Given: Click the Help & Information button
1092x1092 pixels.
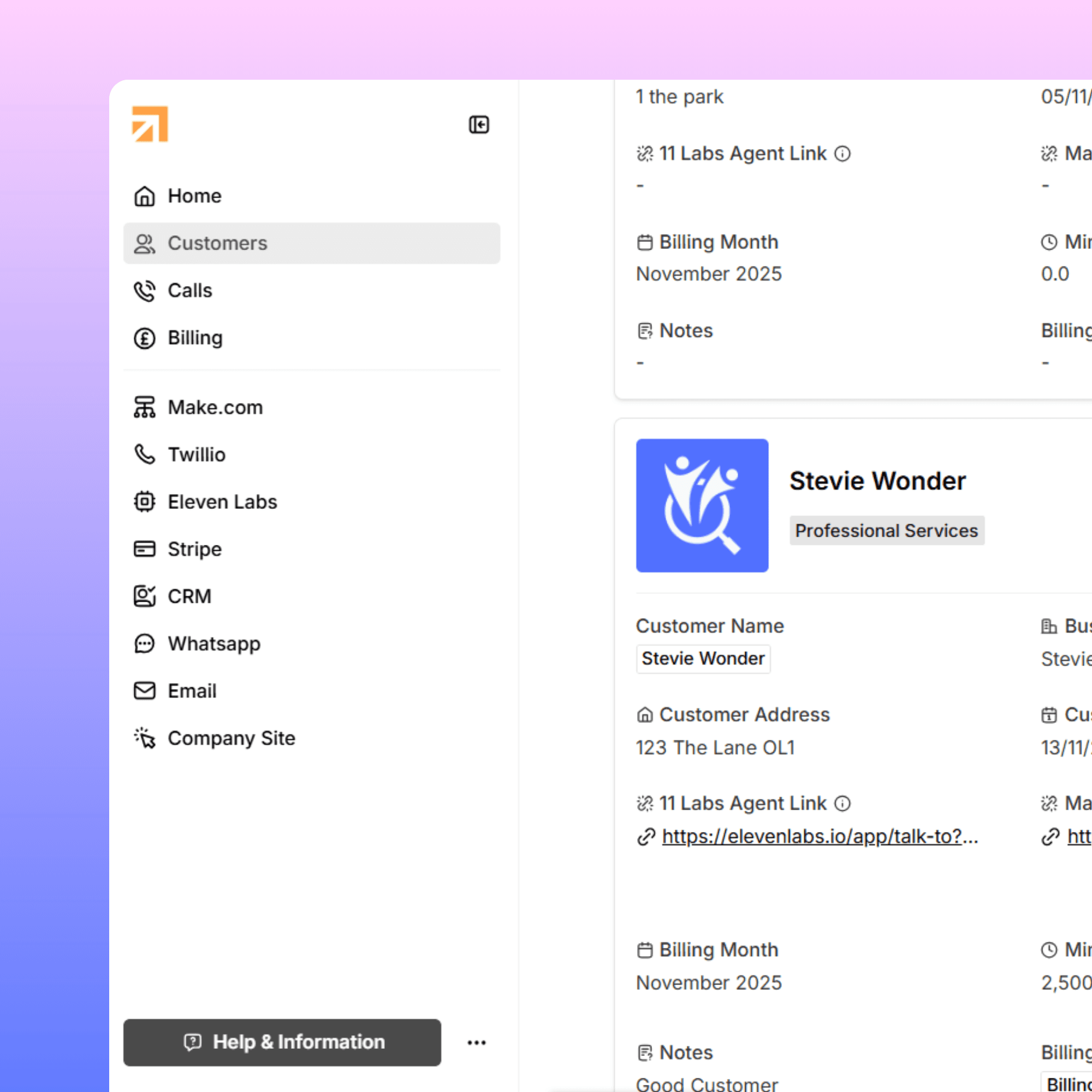Looking at the screenshot, I should [282, 1042].
